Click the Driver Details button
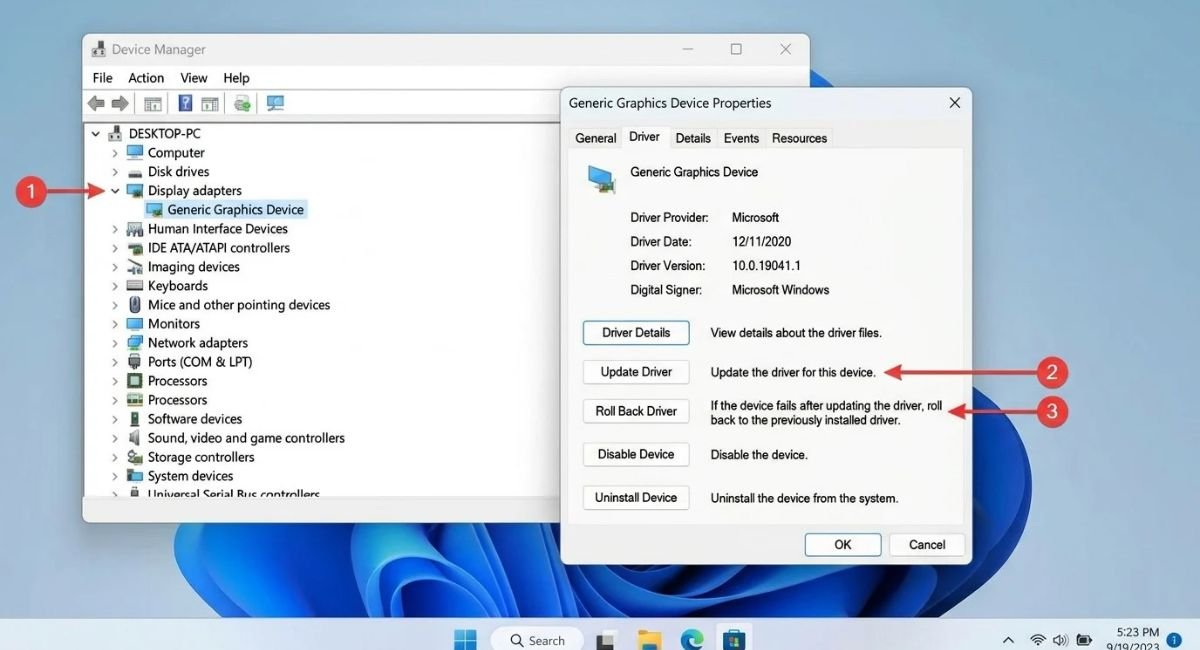 pos(636,332)
